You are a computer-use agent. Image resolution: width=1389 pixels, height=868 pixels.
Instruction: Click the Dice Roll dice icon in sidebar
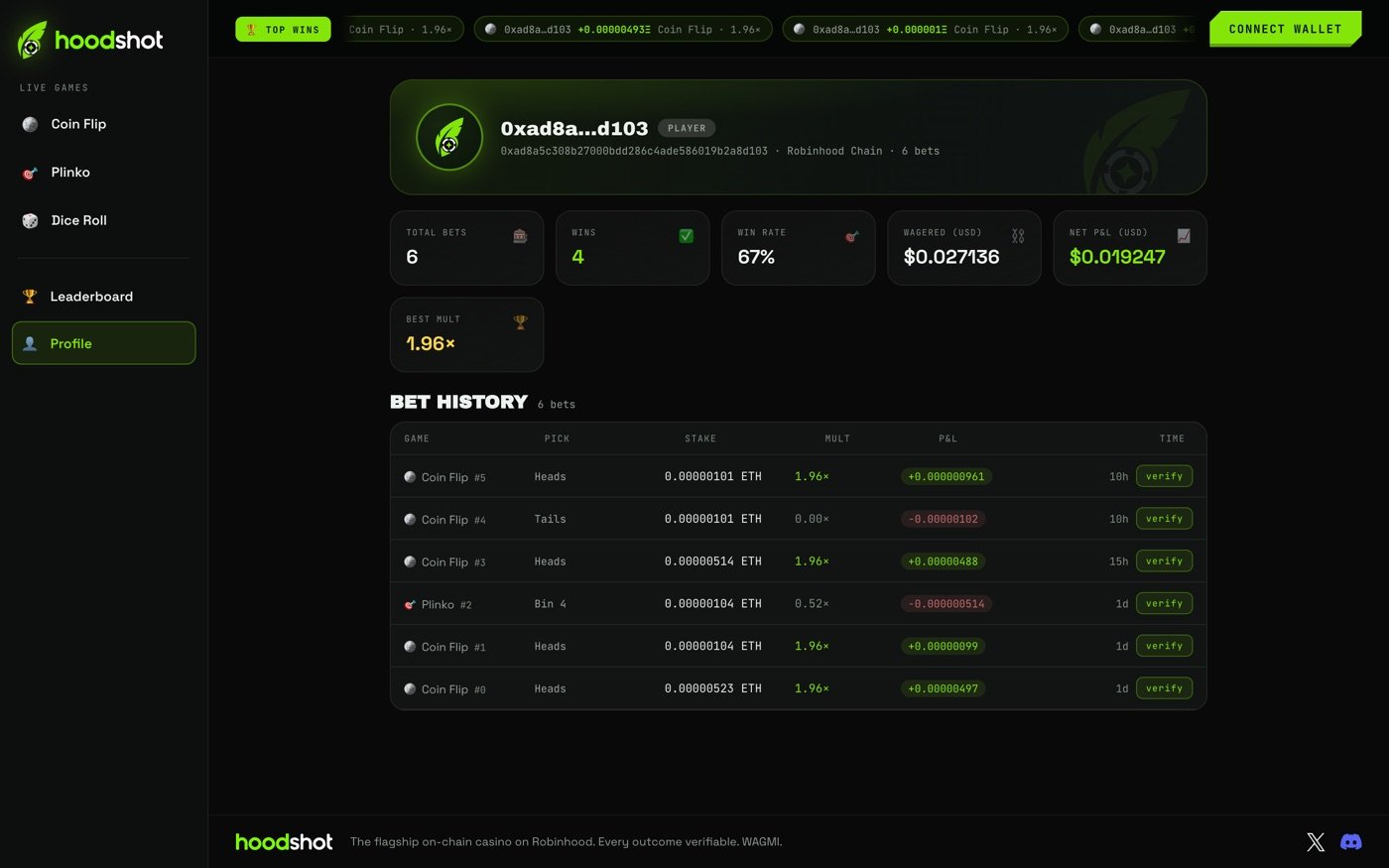30,220
